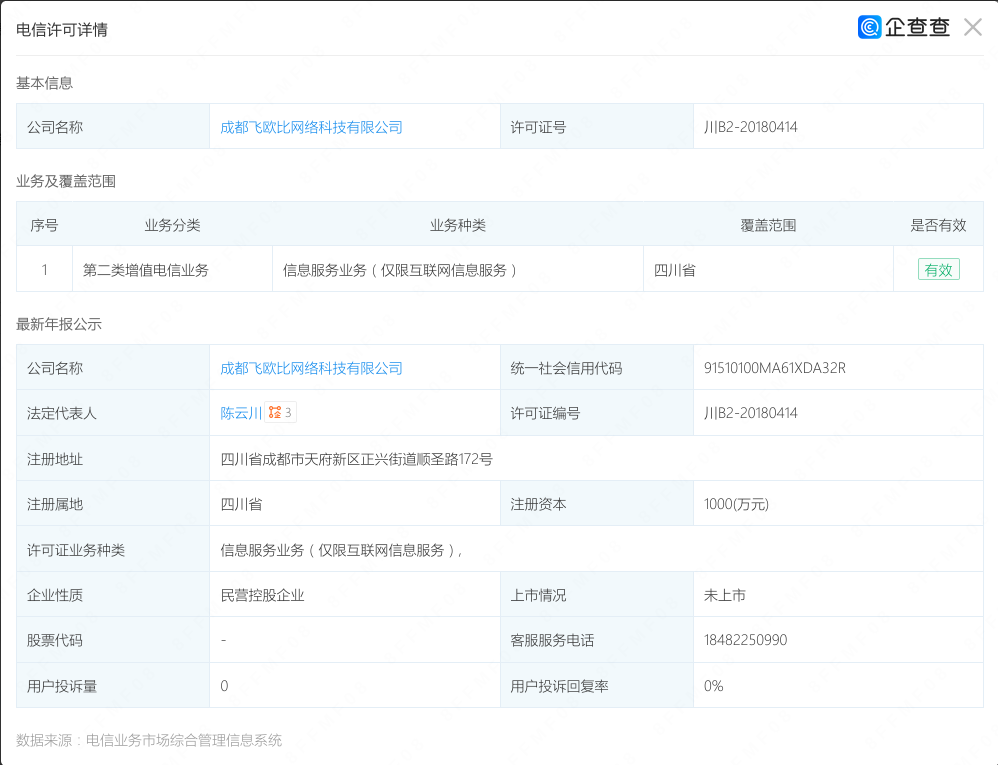Click the registered address text
The width and height of the screenshot is (998, 765).
(x=356, y=459)
